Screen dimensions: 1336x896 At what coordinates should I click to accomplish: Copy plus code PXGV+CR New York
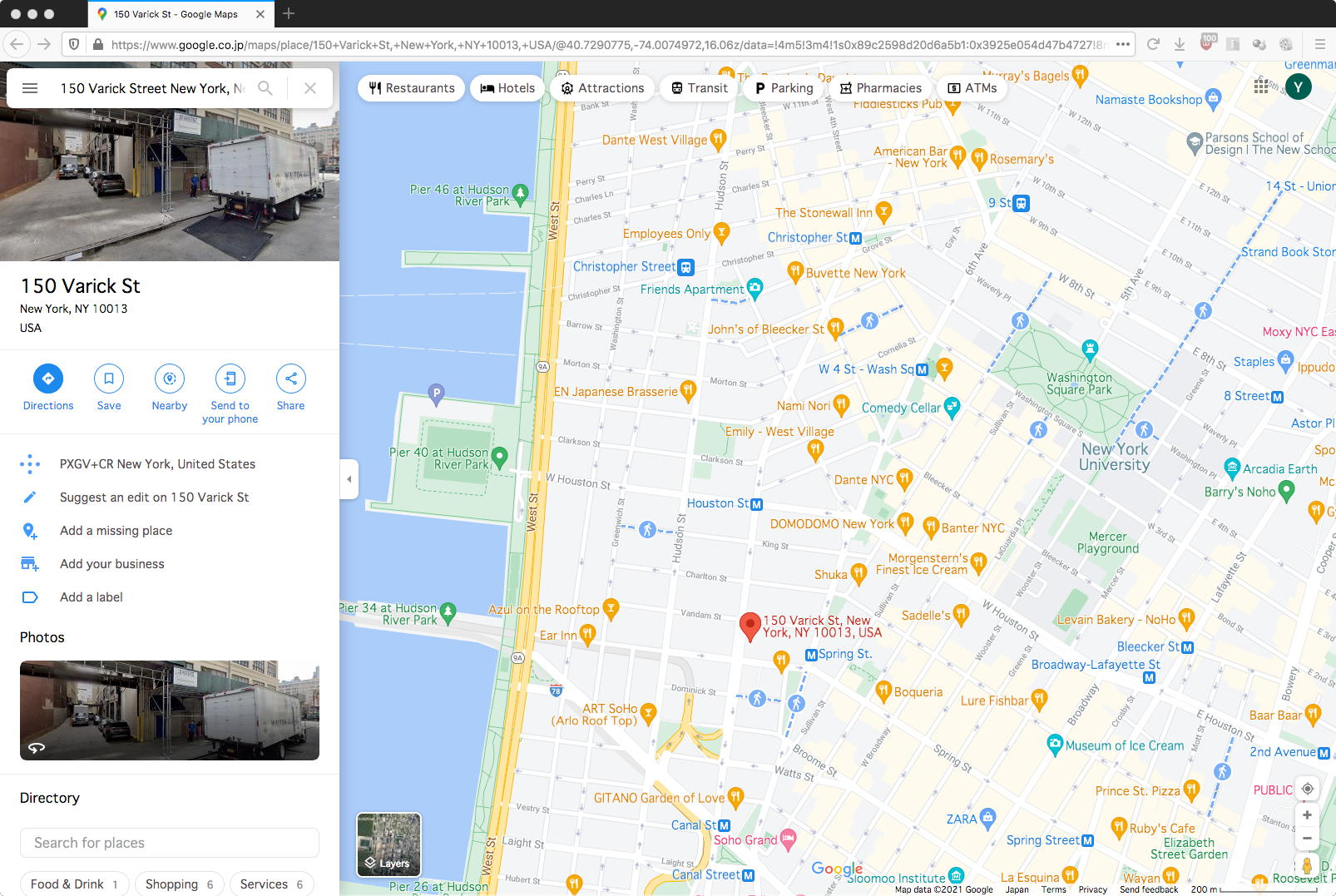[170, 464]
